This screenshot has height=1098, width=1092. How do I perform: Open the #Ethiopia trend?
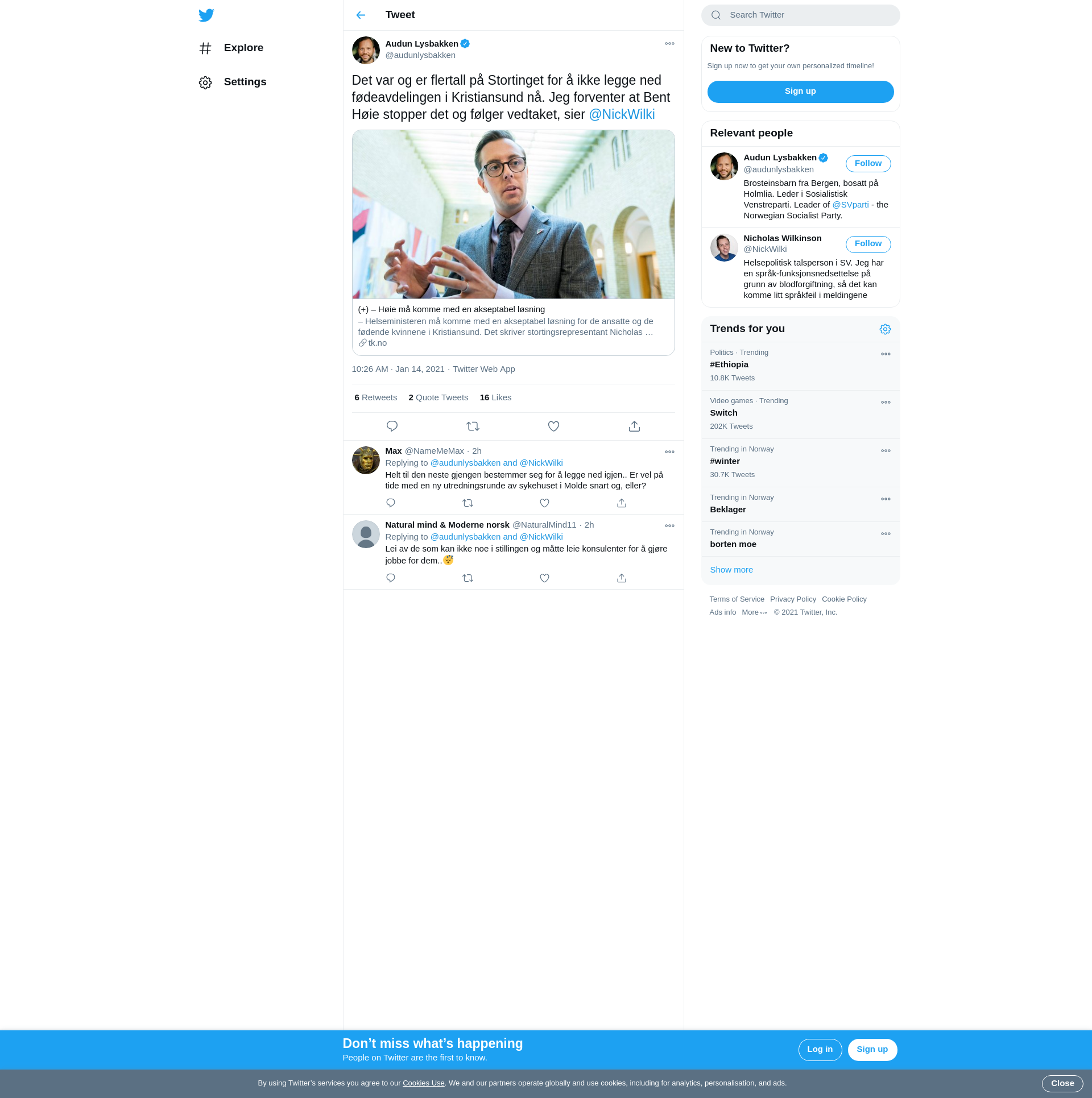coord(800,366)
